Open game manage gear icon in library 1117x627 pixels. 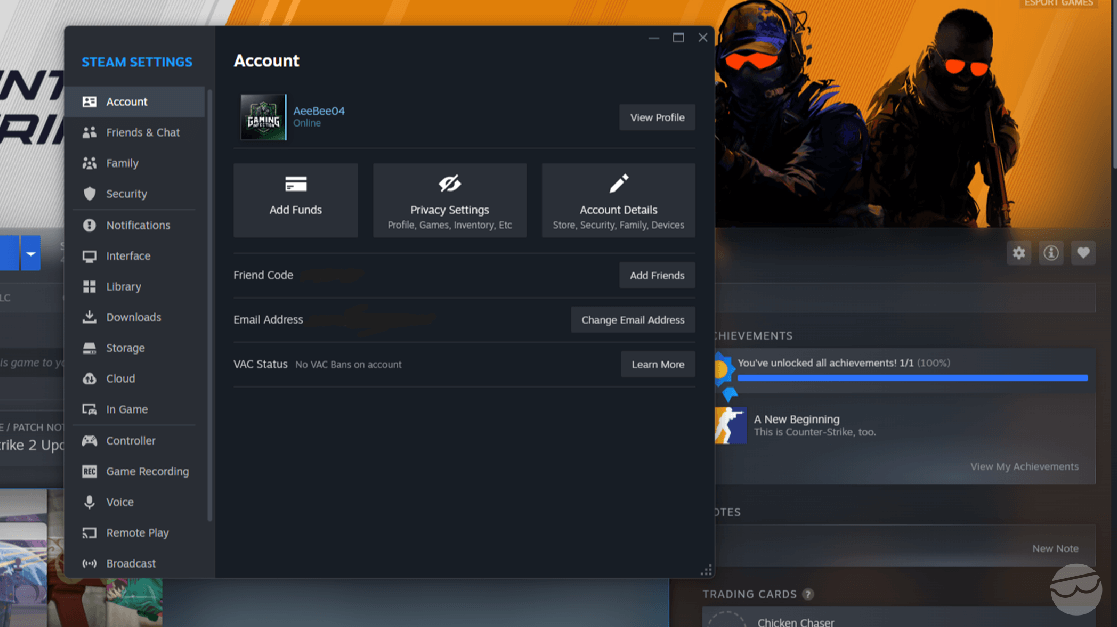(x=1019, y=253)
